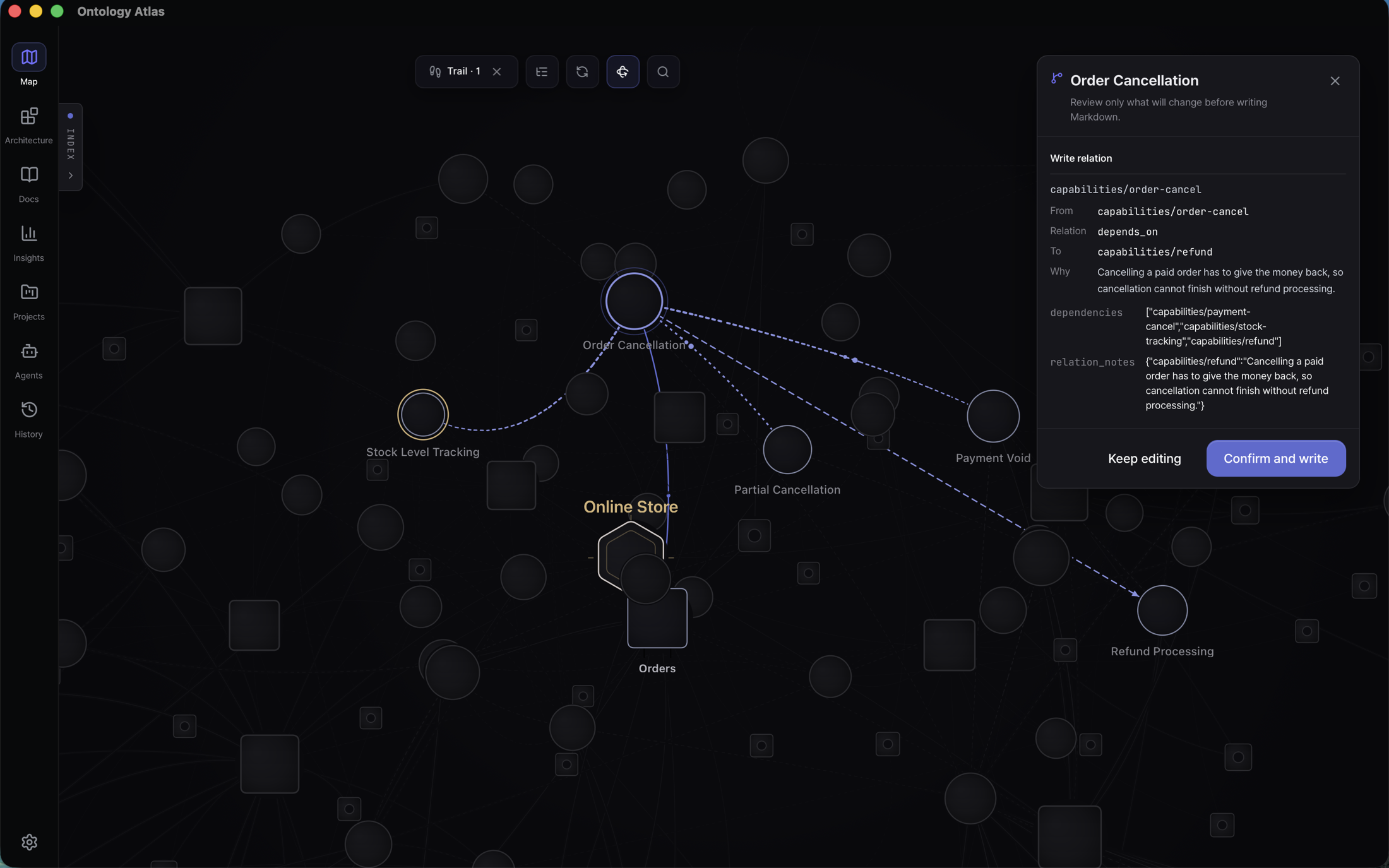Click the Write relation heading
The width and height of the screenshot is (1389, 868).
tap(1081, 158)
